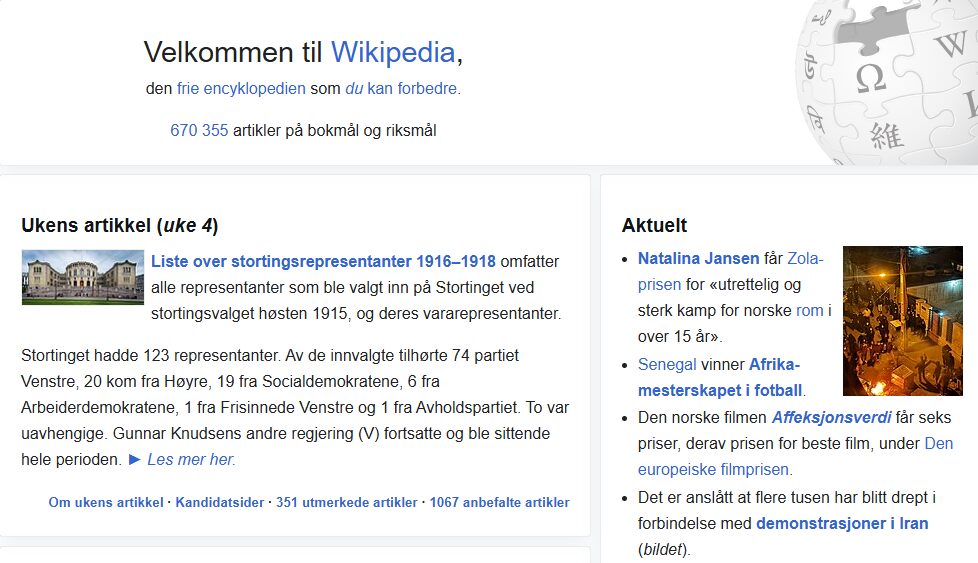Go to the "Kandidatsider" link
978x563 pixels.
(219, 502)
